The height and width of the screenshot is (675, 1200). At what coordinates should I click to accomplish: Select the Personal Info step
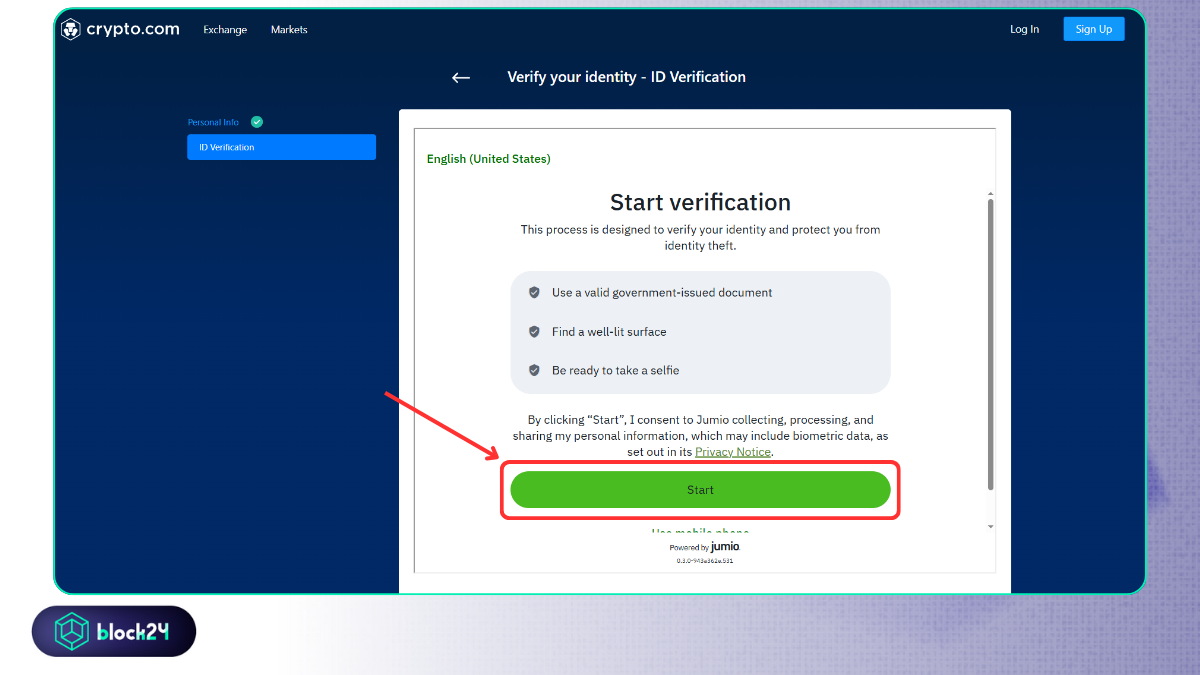click(x=213, y=122)
